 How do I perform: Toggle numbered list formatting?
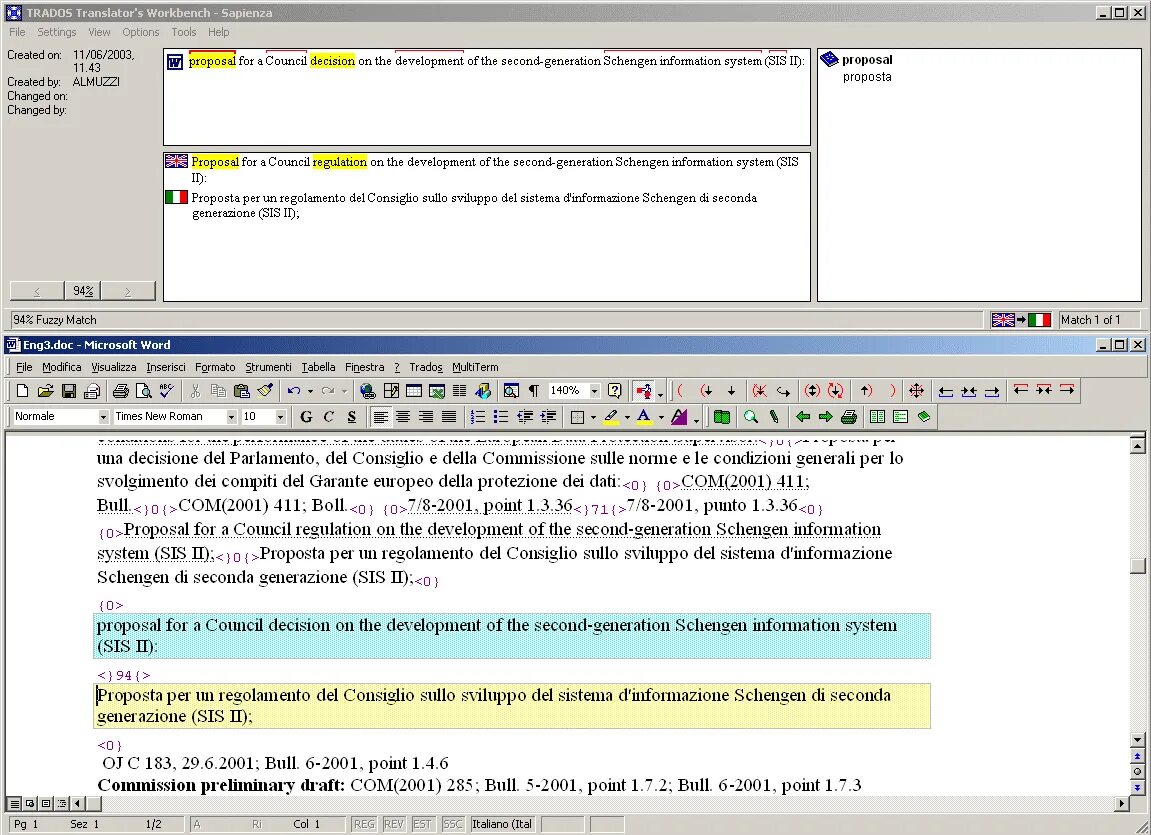(x=478, y=417)
